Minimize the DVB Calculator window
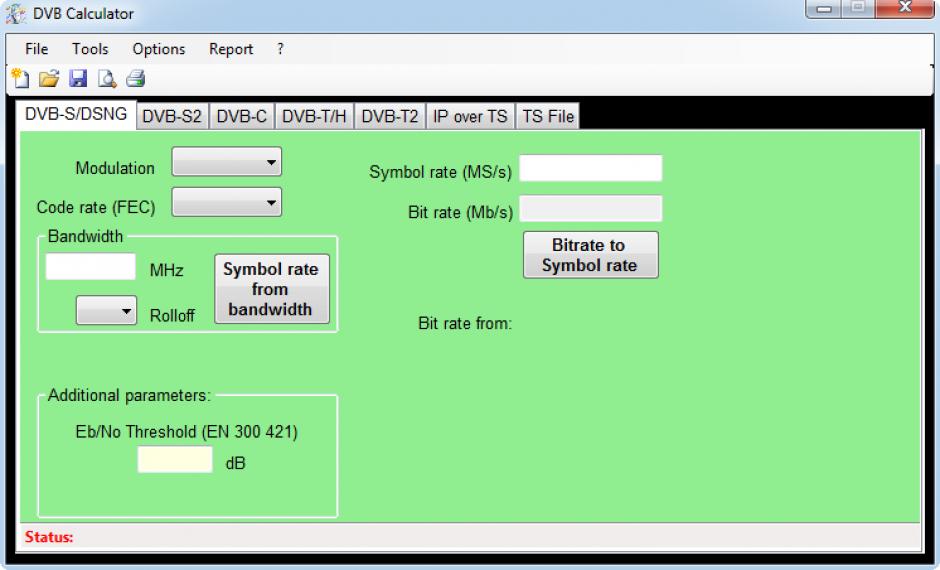Image resolution: width=940 pixels, height=570 pixels. pyautogui.click(x=823, y=8)
